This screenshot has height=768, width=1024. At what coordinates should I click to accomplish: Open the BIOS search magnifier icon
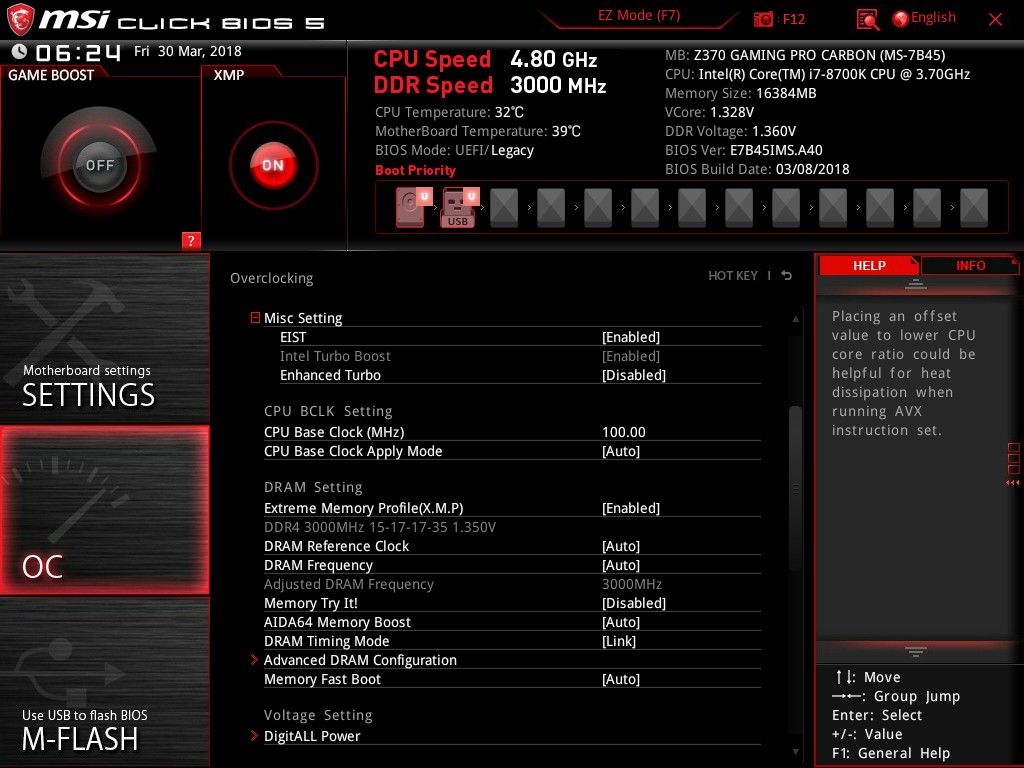click(x=867, y=20)
